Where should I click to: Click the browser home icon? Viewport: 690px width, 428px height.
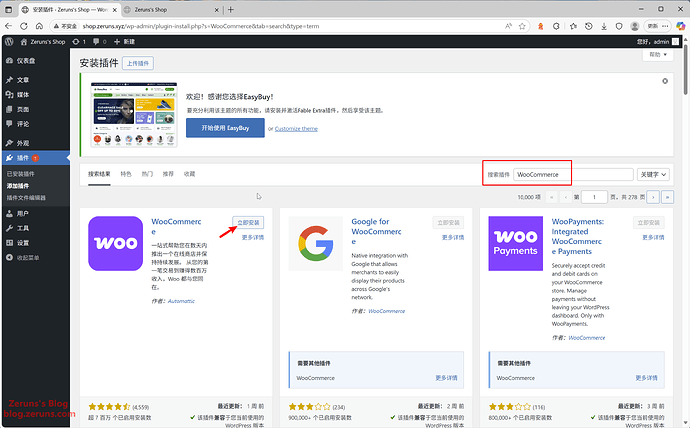point(39,26)
